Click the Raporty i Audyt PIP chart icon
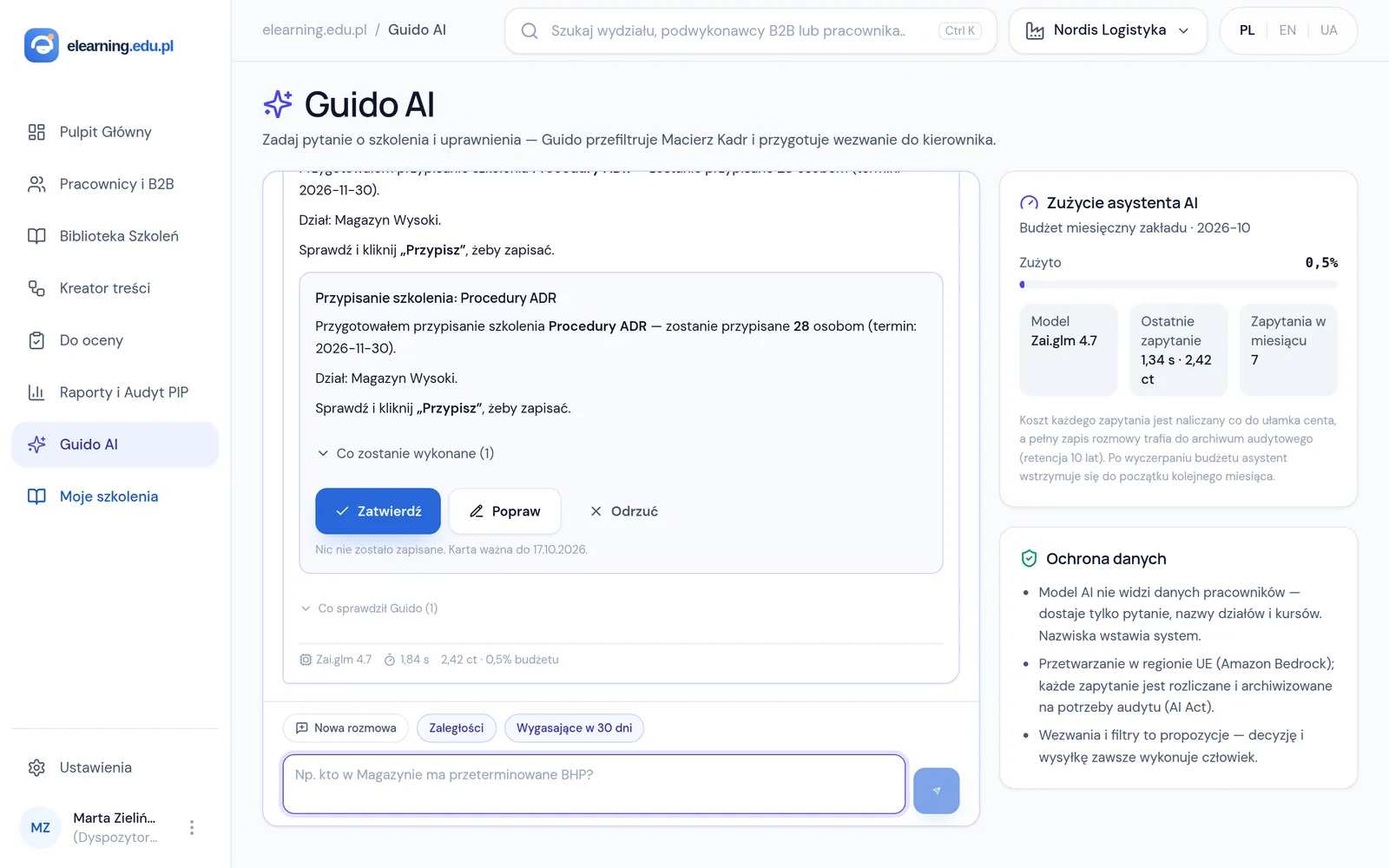Screen dimensions: 1389x868 [x=36, y=392]
